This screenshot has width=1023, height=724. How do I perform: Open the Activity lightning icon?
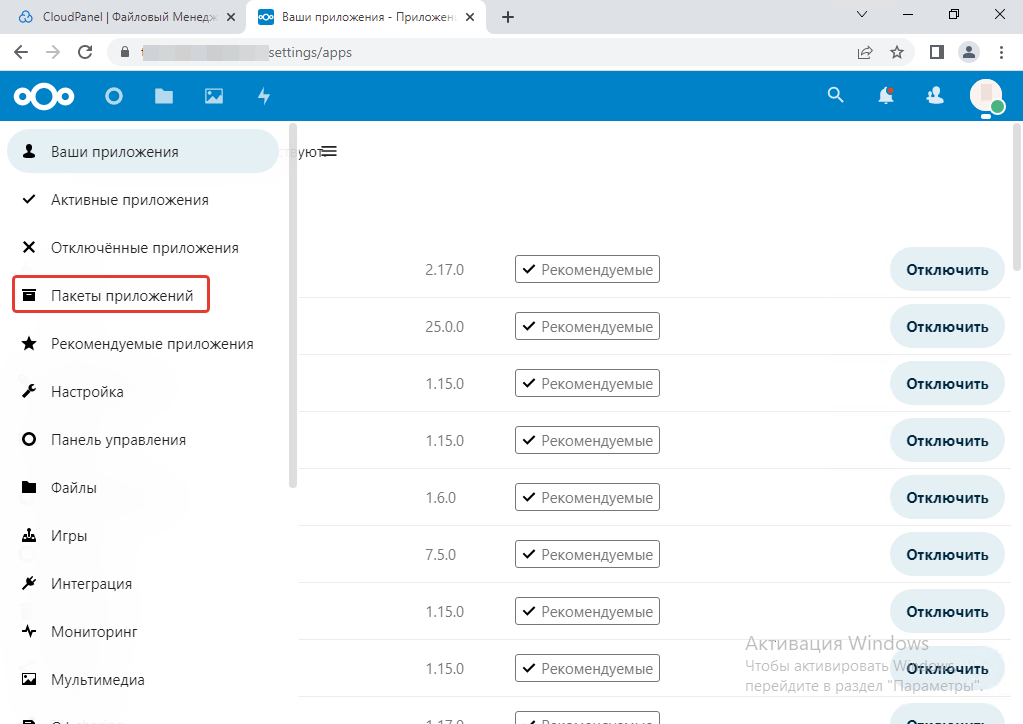pos(264,96)
